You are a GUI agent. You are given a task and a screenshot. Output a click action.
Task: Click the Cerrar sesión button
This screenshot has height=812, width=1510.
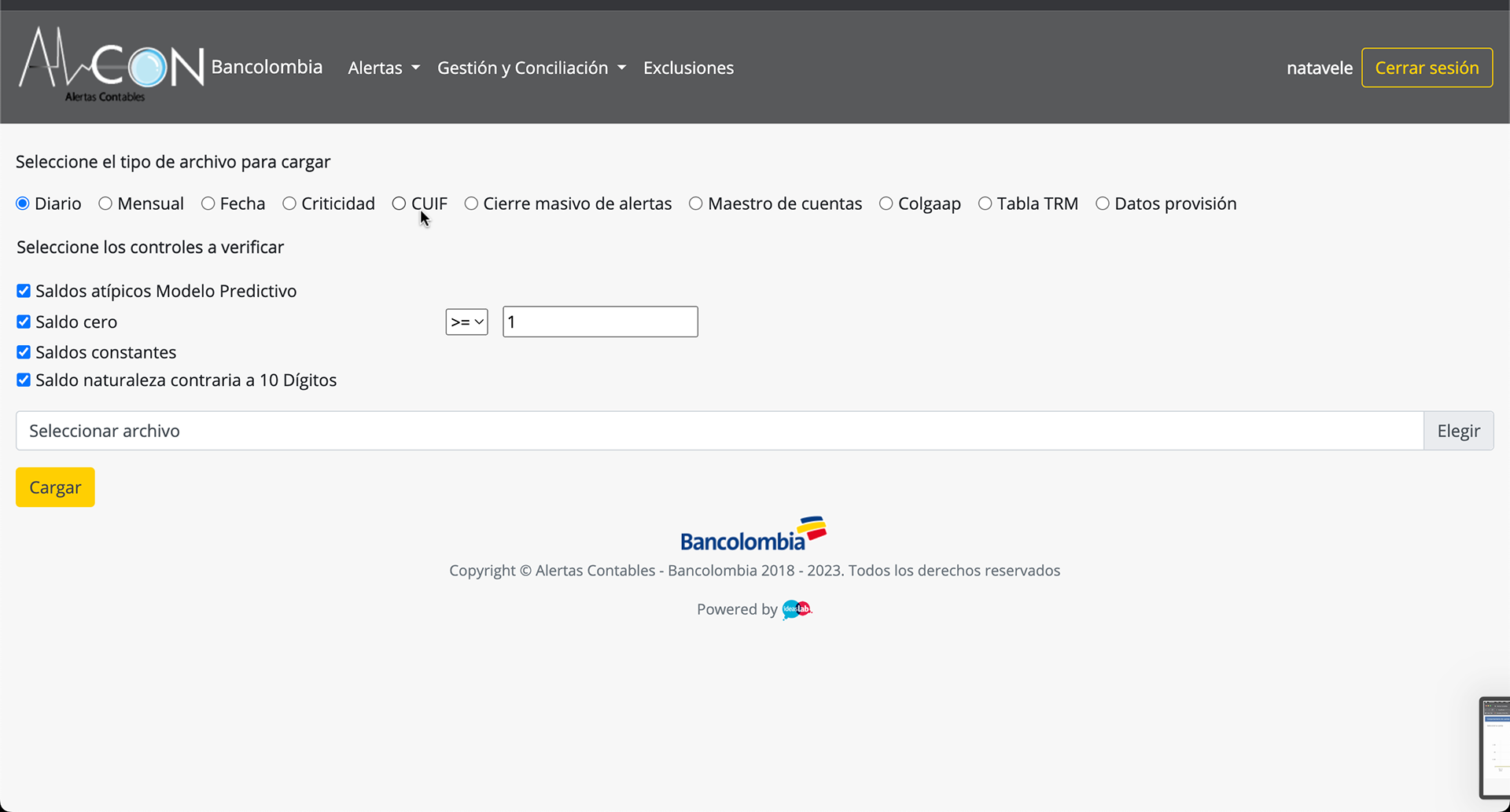1427,68
